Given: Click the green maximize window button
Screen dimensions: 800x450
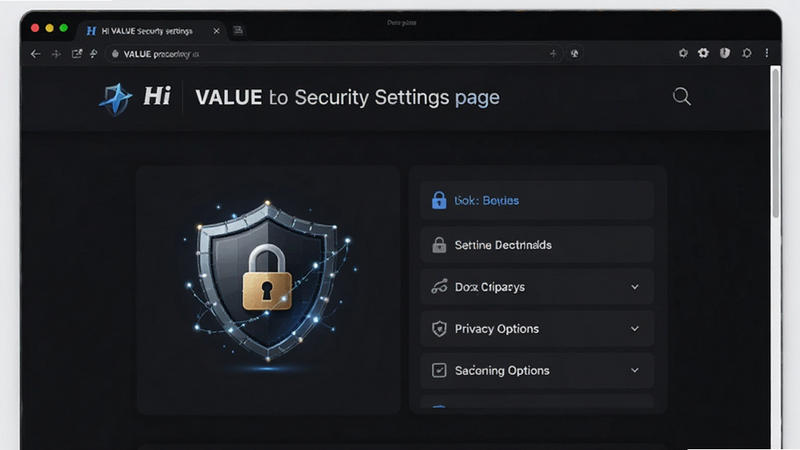Looking at the screenshot, I should (64, 28).
